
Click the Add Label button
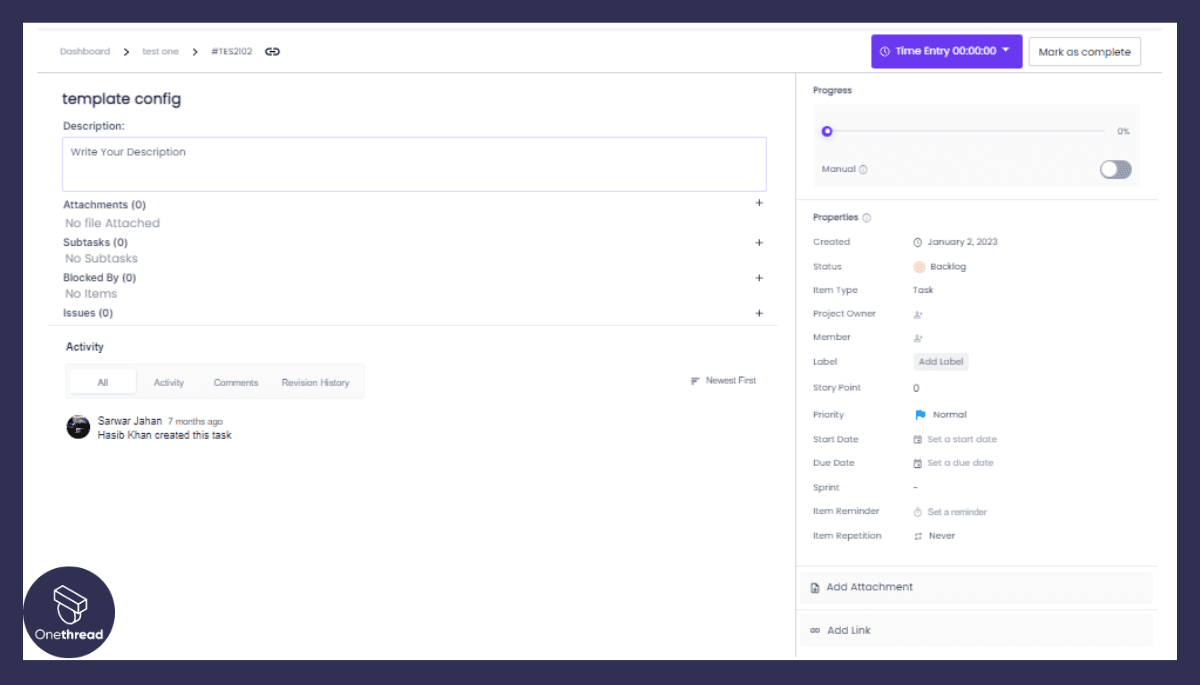pos(941,362)
